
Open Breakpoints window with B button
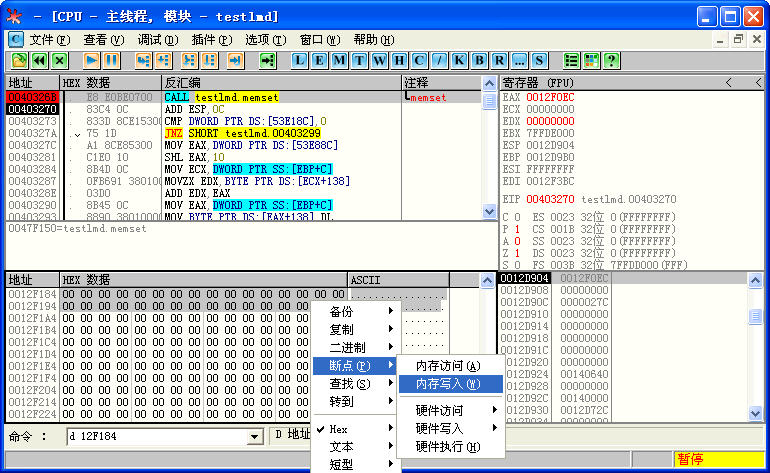click(479, 60)
